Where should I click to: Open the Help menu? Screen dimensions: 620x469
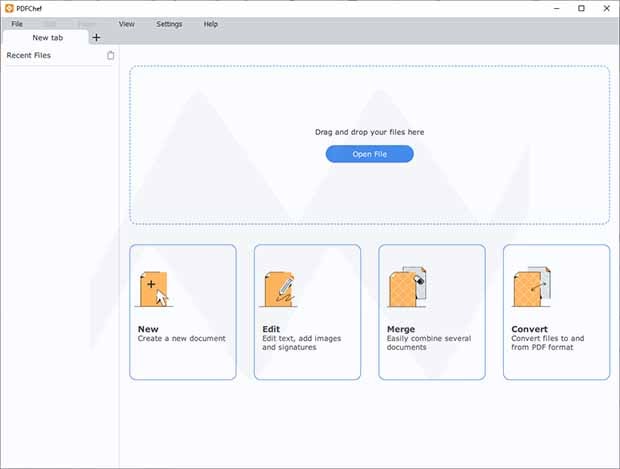(210, 23)
